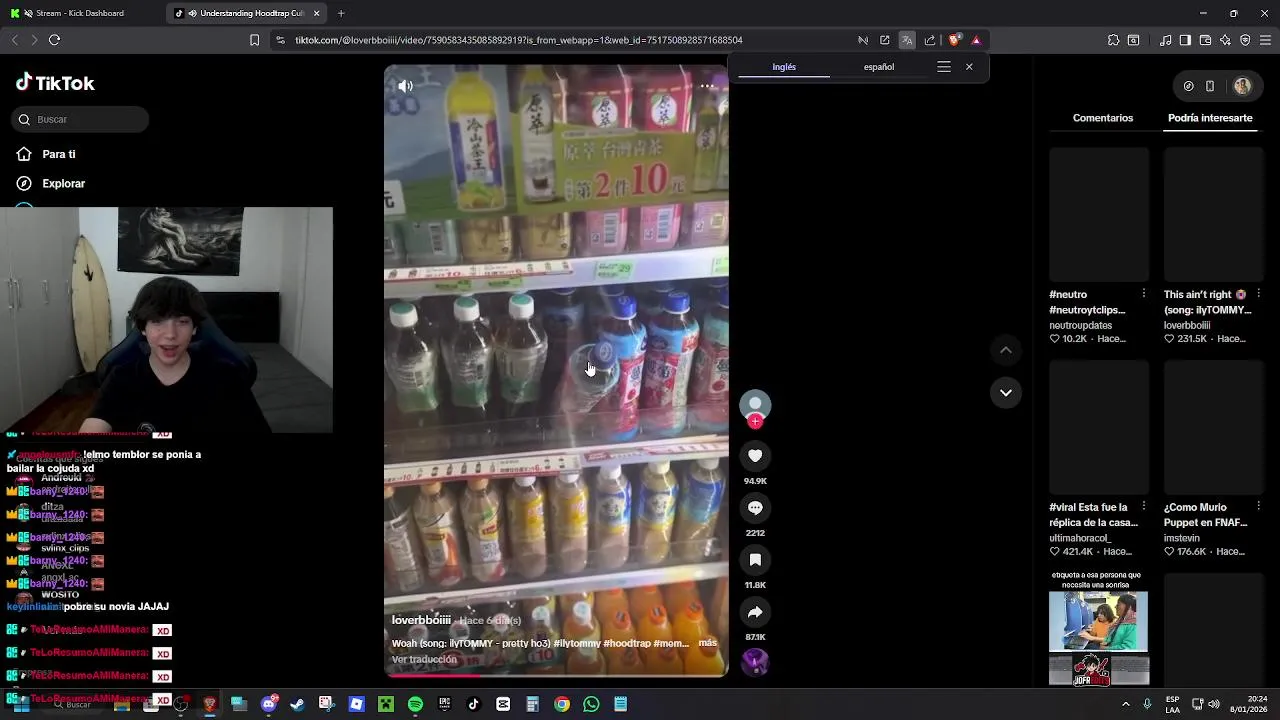Click share page icon in address bar
1280x720 pixels.
[x=930, y=40]
